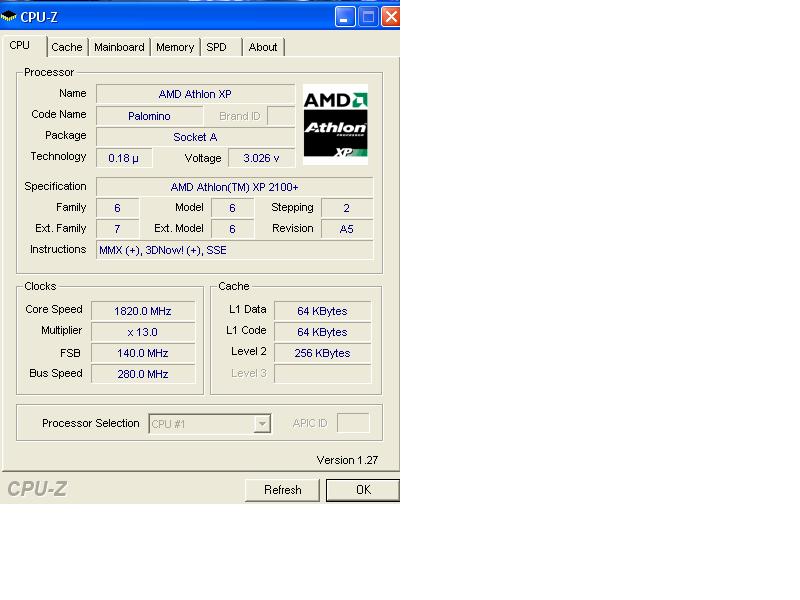Click the OK button
This screenshot has height=600, width=800.
(362, 490)
